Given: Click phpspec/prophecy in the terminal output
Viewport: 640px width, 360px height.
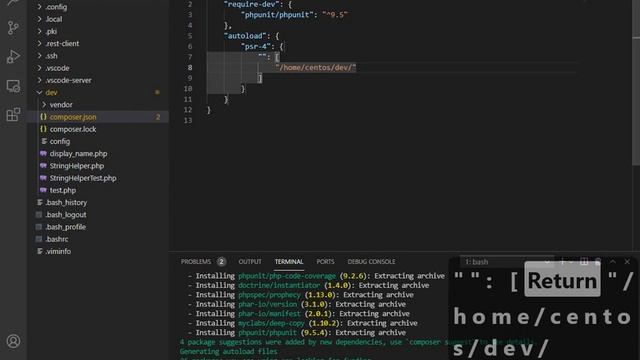Looking at the screenshot, I should (269, 295).
